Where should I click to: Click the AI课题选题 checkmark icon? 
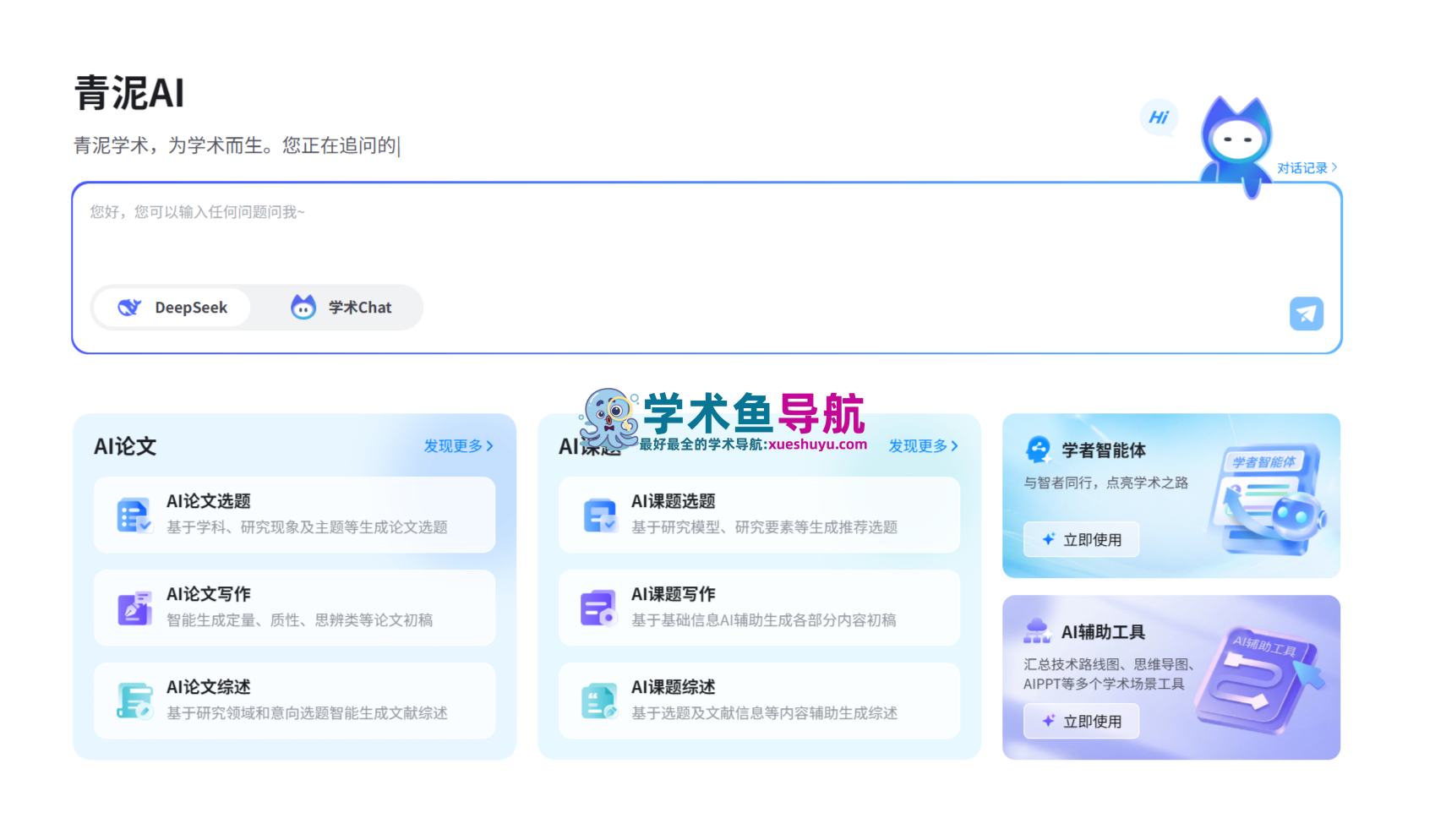coord(598,514)
